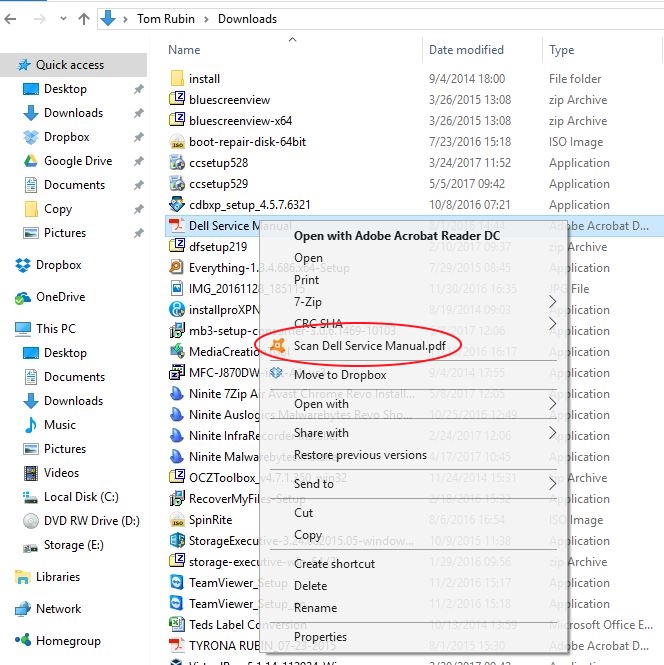The image size is (664, 665).
Task: Select bluescreenview-x64 zip archive
Action: pyautogui.click(x=240, y=121)
